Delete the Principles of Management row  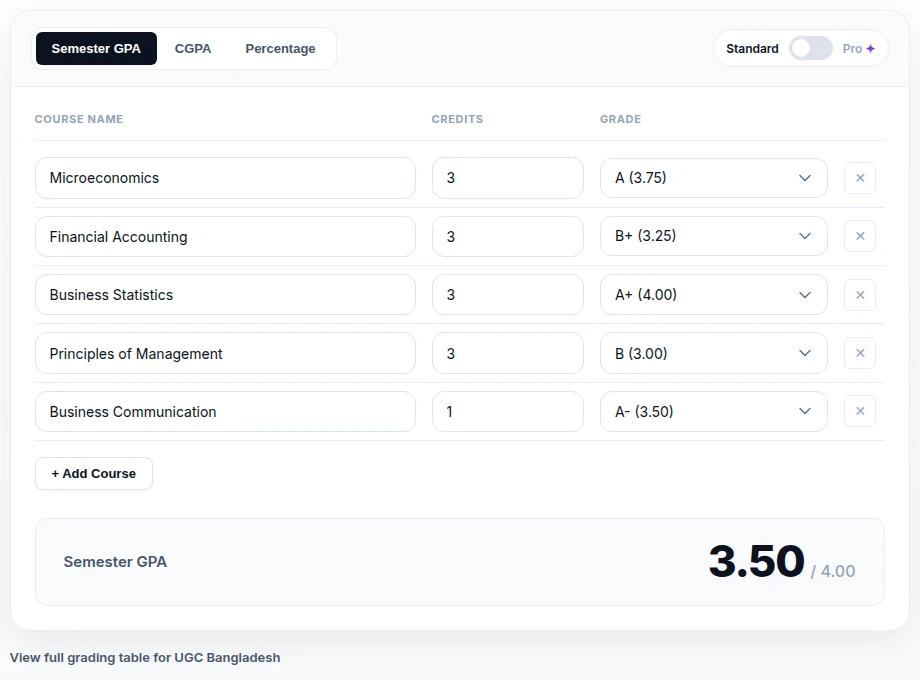click(860, 353)
